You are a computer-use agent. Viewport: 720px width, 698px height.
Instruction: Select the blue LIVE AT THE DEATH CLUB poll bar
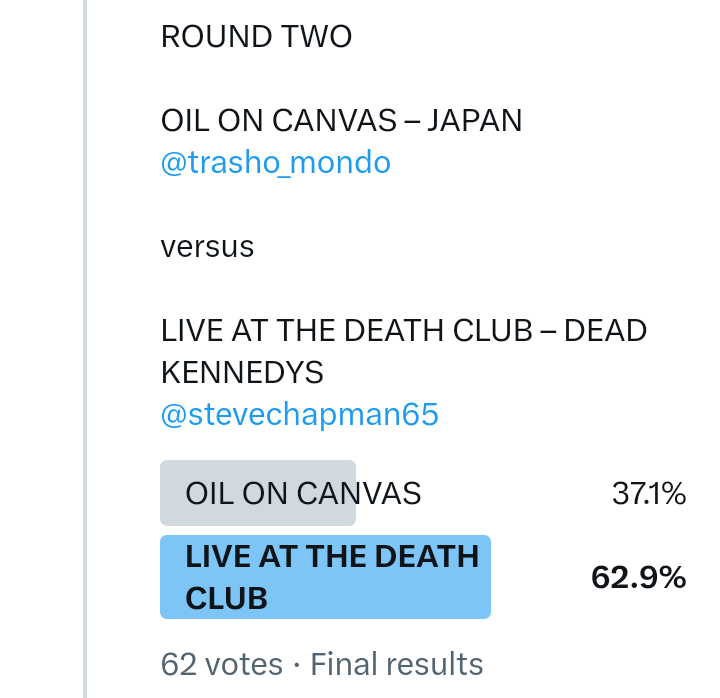(325, 577)
